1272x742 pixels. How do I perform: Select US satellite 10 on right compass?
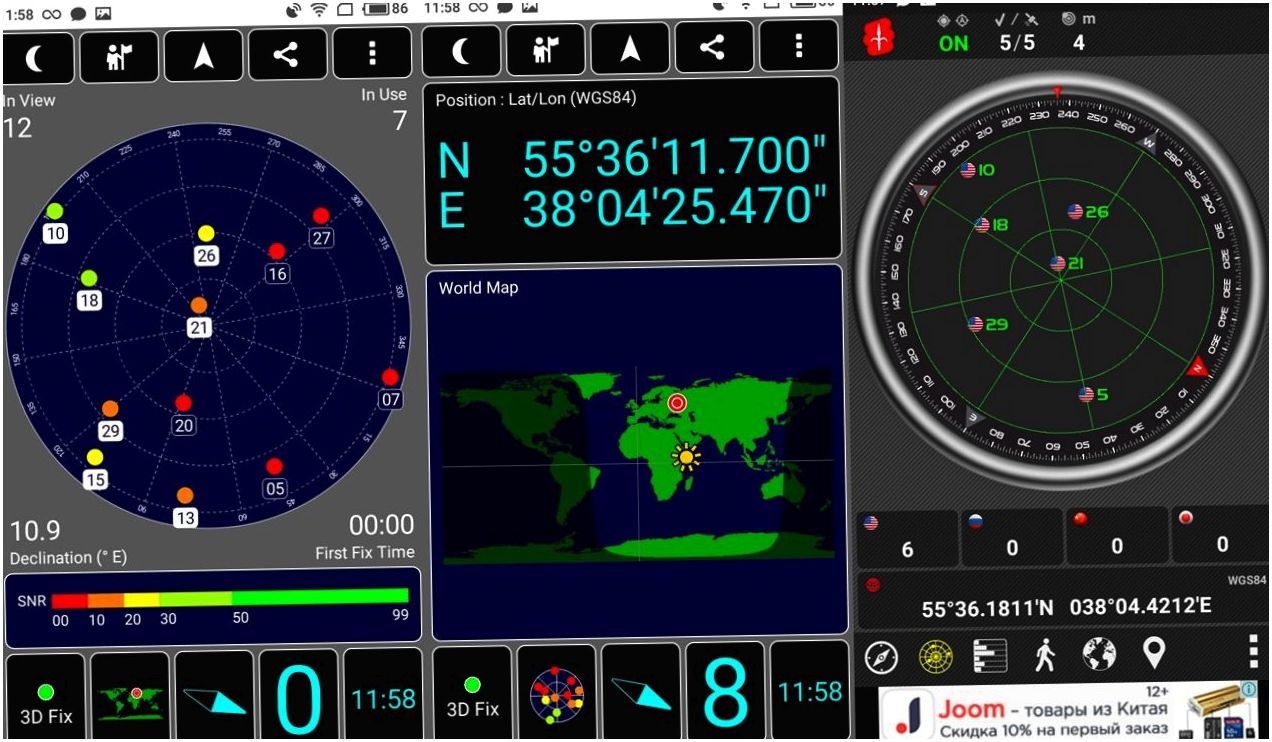[977, 170]
